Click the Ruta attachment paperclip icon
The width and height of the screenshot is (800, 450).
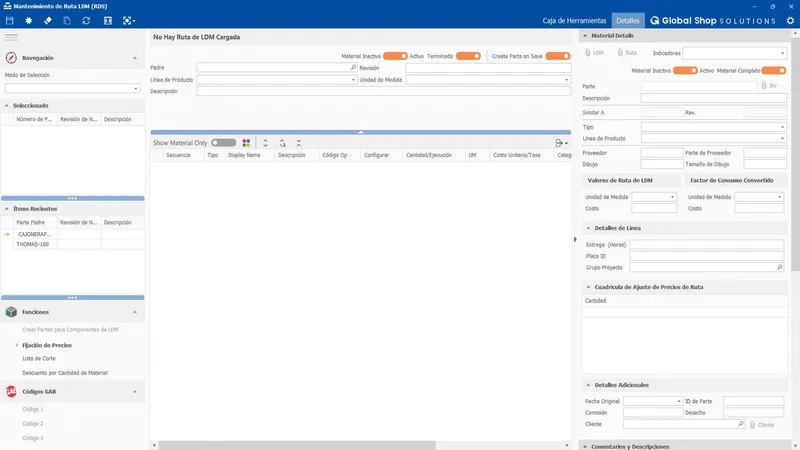(x=620, y=53)
